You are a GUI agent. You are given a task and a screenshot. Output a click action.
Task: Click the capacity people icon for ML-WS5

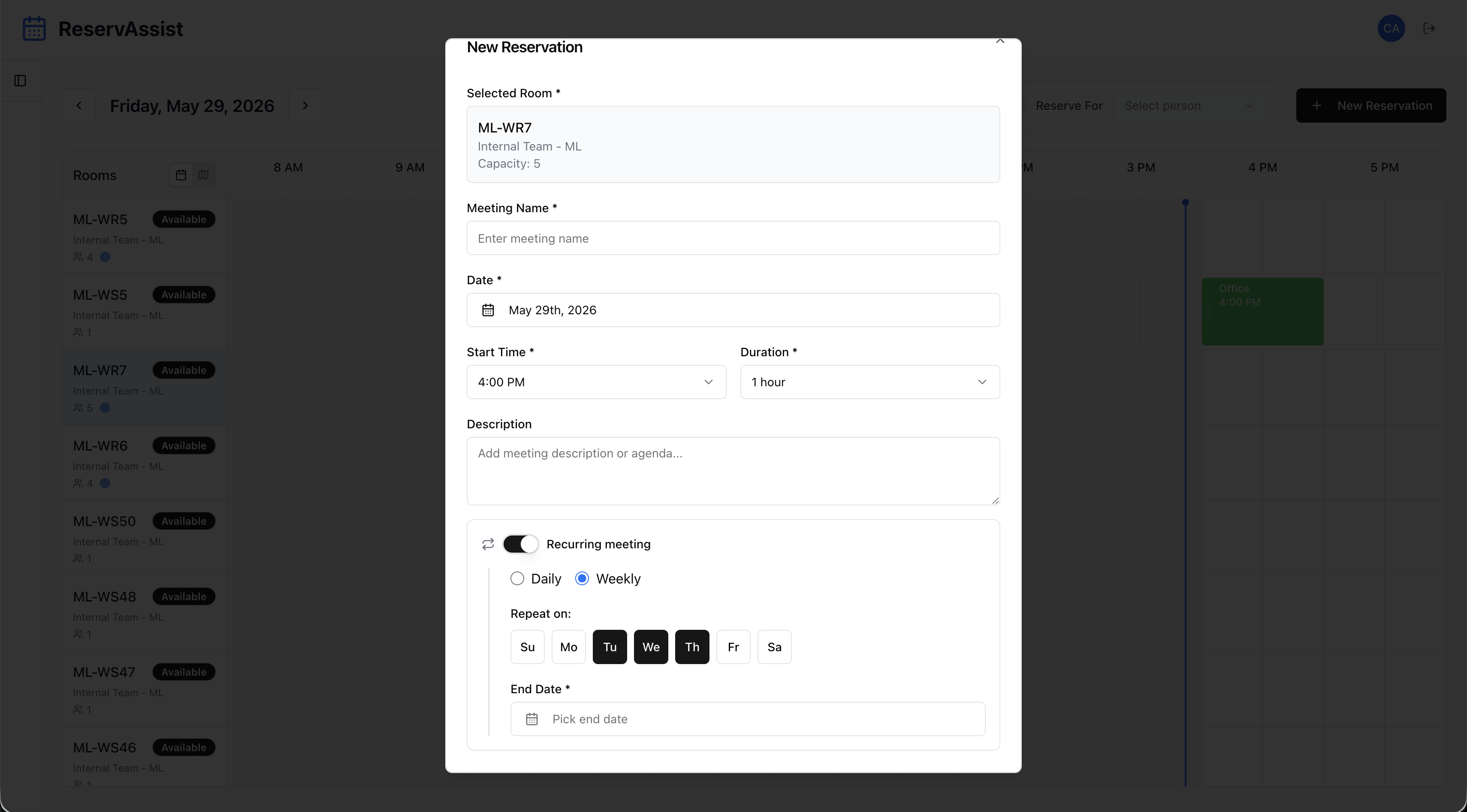(78, 332)
